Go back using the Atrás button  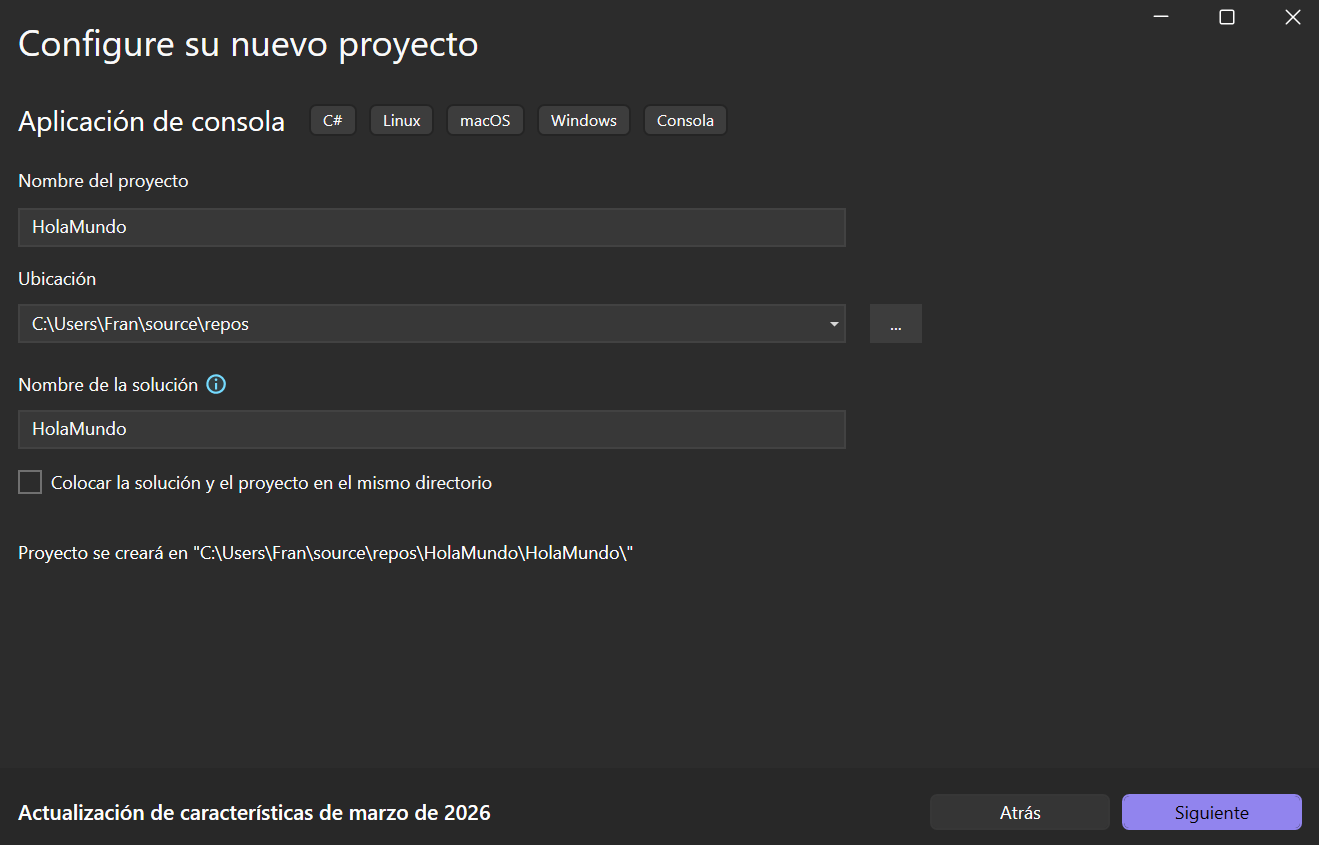click(1019, 811)
